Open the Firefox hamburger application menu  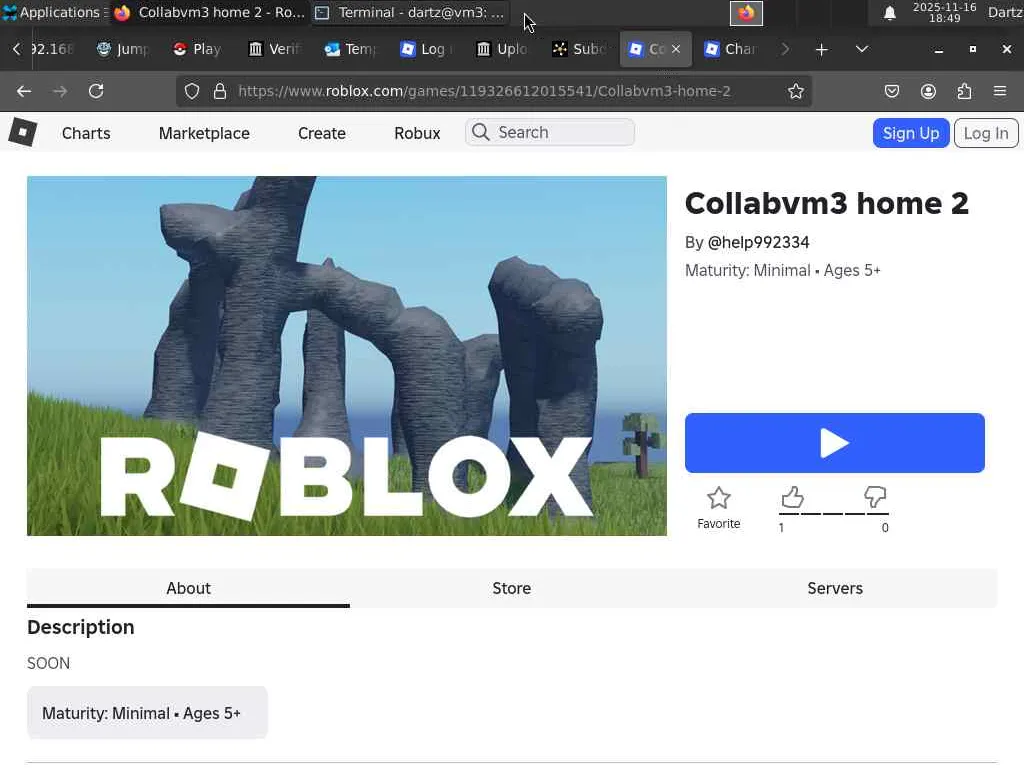(999, 91)
